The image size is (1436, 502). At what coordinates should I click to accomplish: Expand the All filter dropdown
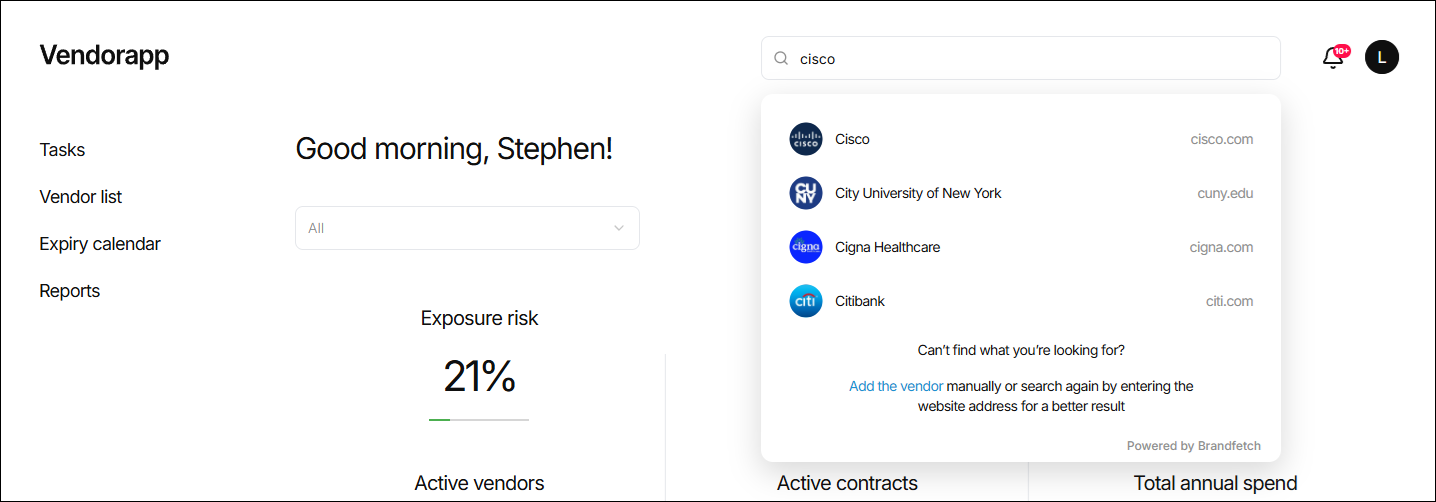(467, 228)
